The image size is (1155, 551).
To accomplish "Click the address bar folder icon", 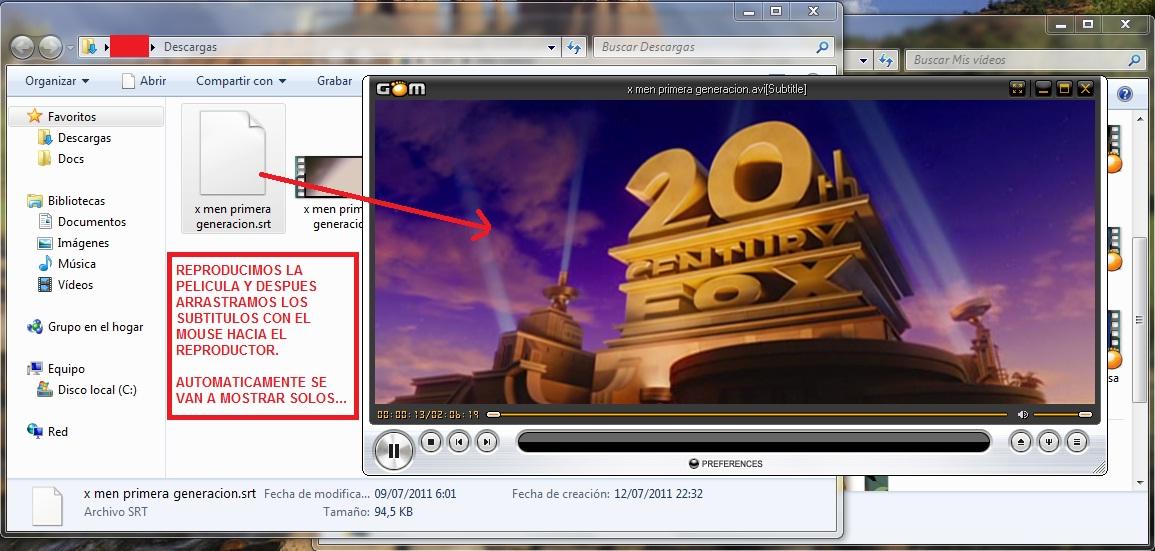I will point(89,47).
